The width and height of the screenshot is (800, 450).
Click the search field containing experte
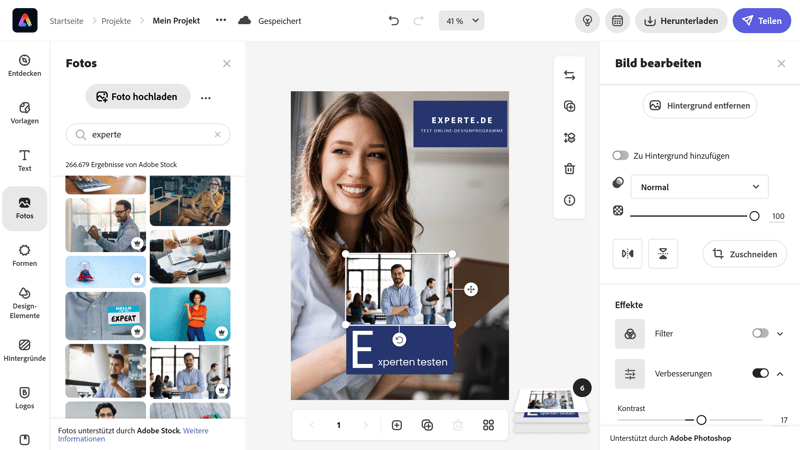[148, 134]
